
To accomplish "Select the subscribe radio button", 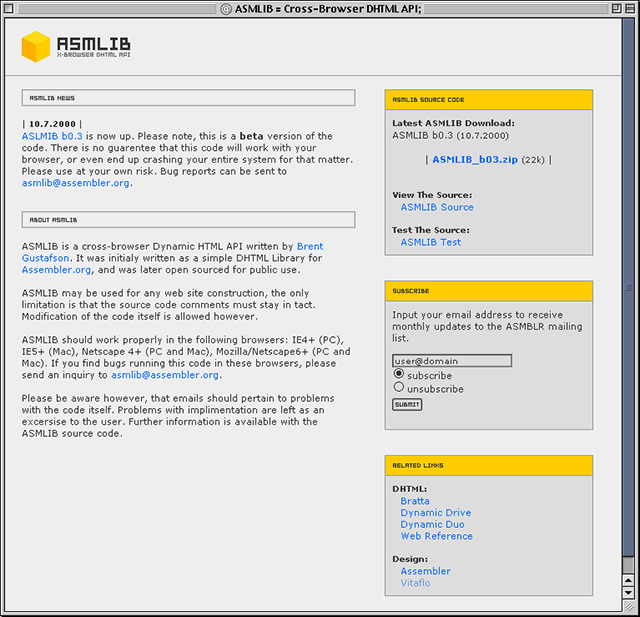I will coord(399,374).
